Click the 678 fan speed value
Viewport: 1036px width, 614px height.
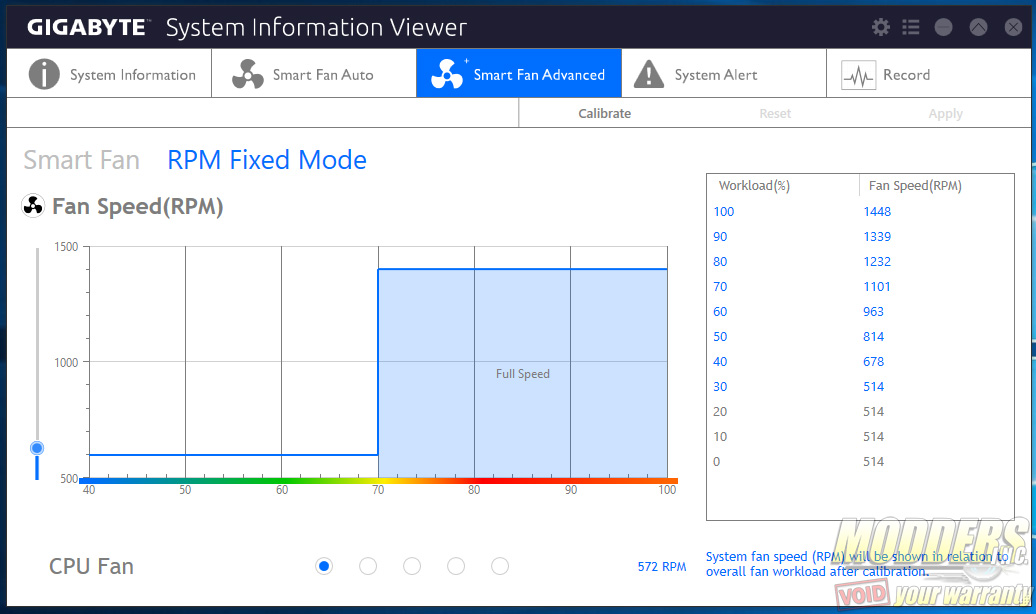coord(873,362)
